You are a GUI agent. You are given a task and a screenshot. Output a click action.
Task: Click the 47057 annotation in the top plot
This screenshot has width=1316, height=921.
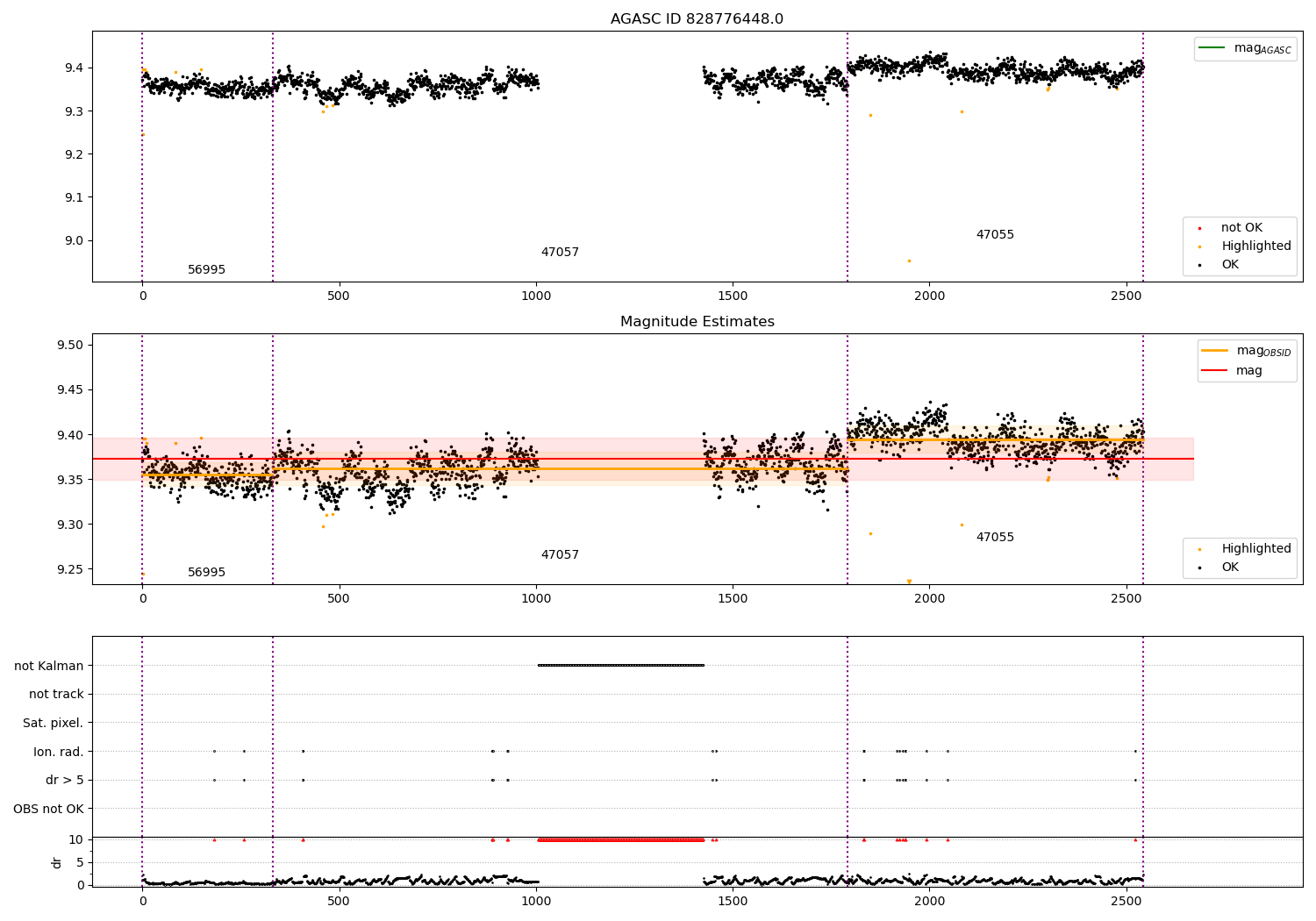pyautogui.click(x=560, y=253)
